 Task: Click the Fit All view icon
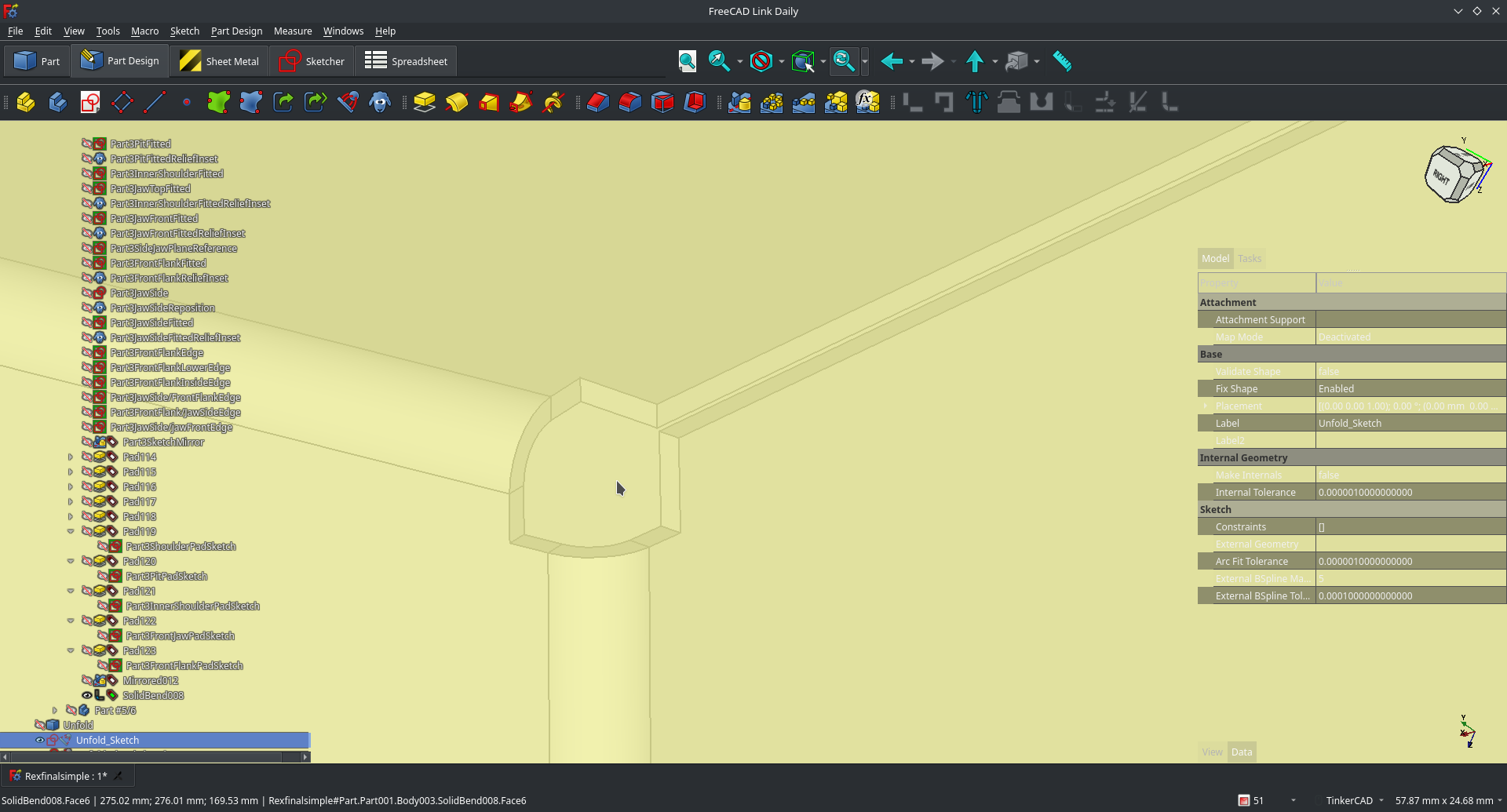coord(687,61)
